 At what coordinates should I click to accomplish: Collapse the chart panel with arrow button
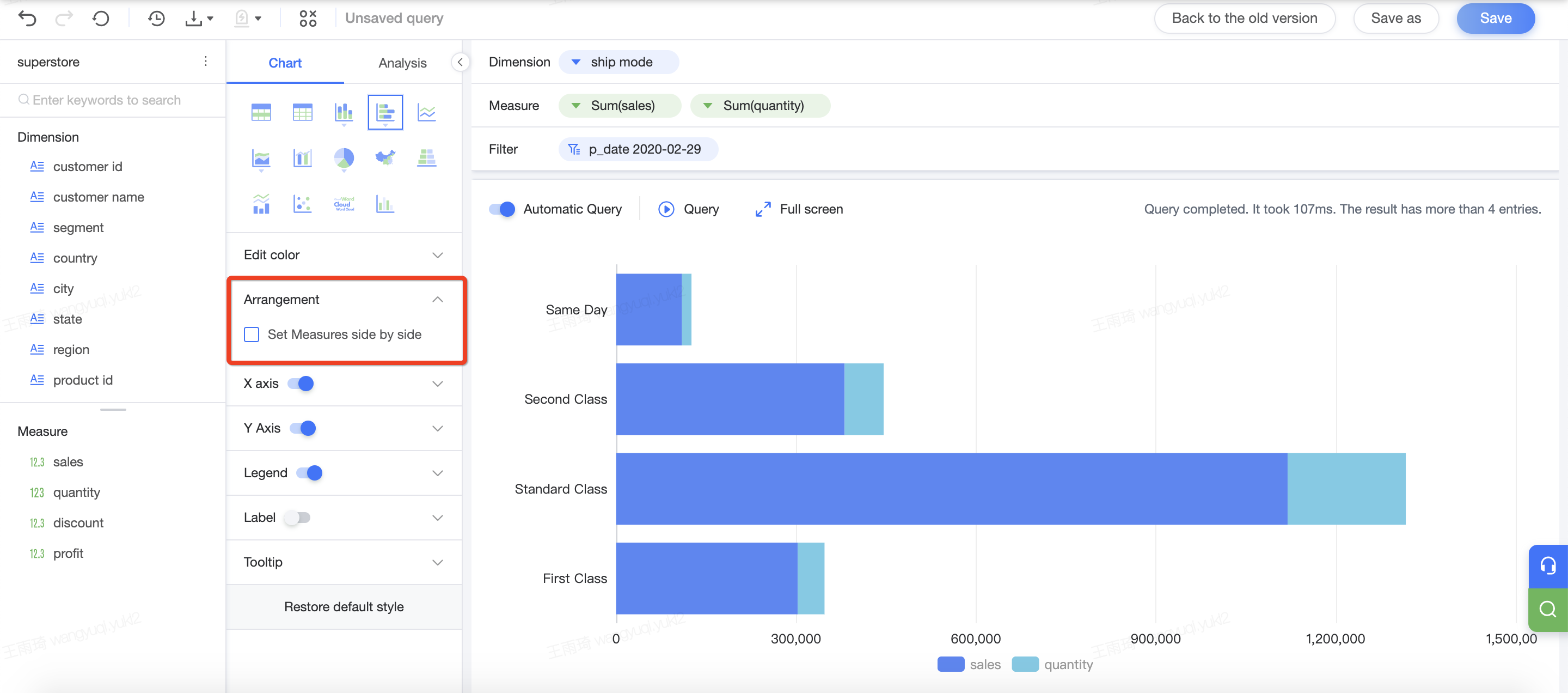click(x=460, y=62)
